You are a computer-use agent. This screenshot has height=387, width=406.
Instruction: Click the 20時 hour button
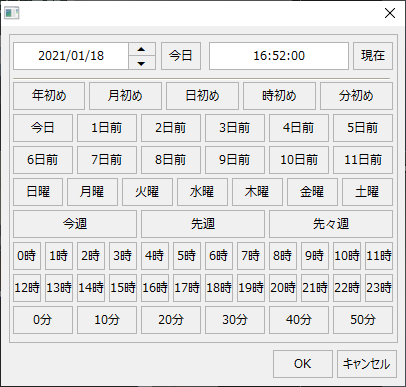[283, 288]
